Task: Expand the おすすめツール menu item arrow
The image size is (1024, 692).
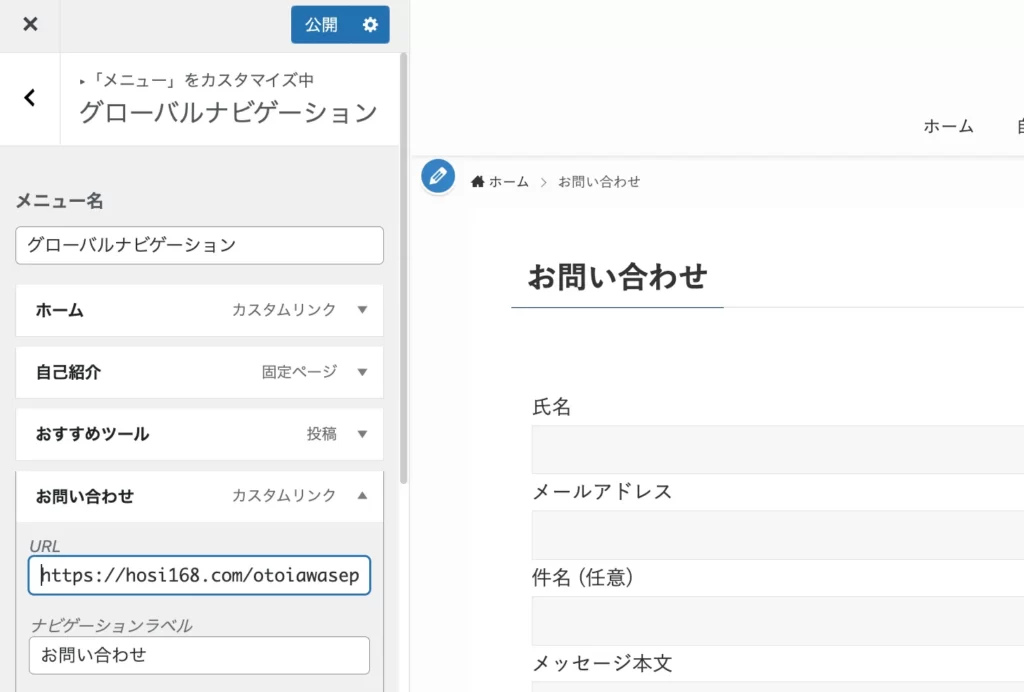Action: 362,434
